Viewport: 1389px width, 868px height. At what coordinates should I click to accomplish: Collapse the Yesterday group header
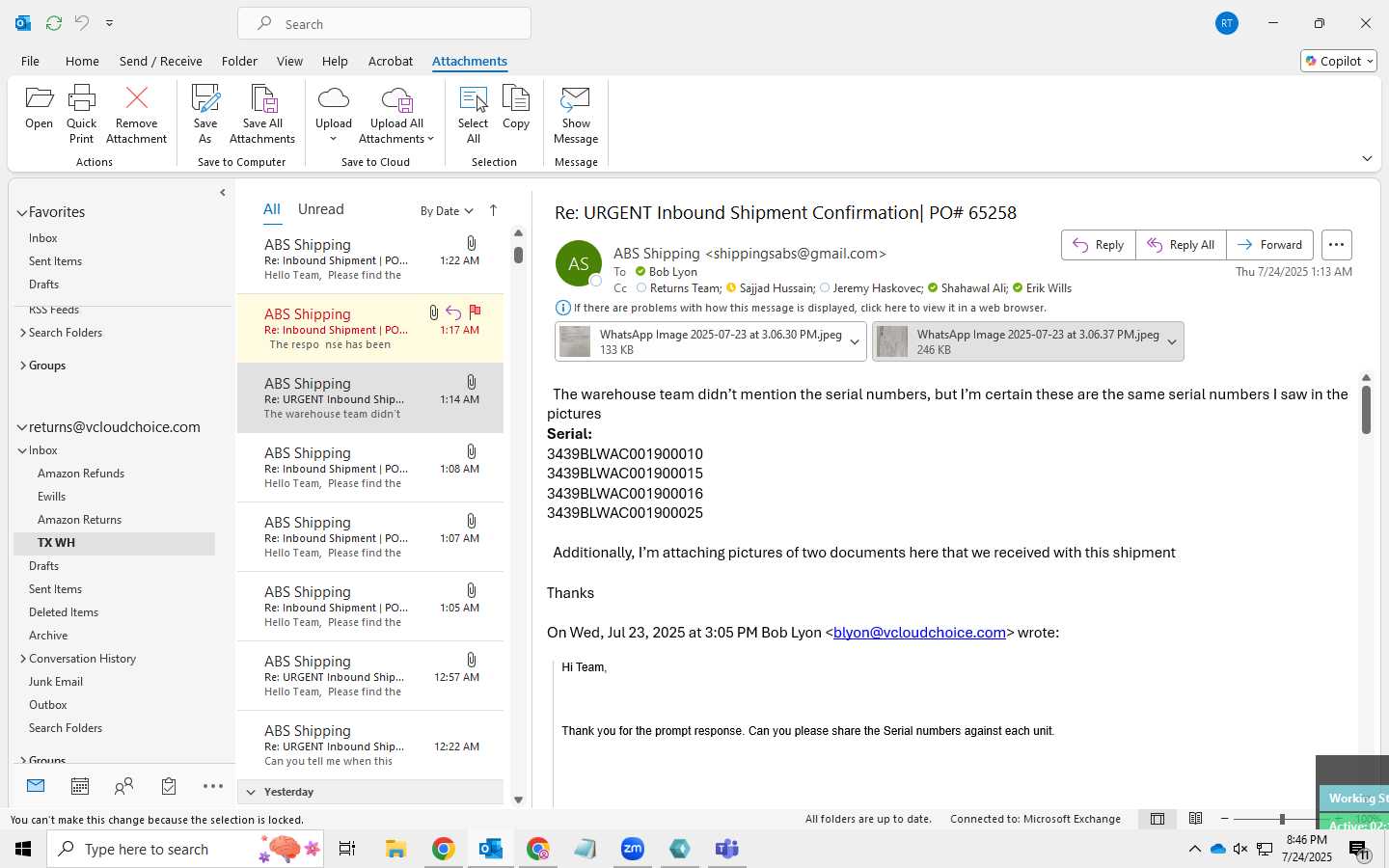pyautogui.click(x=251, y=792)
